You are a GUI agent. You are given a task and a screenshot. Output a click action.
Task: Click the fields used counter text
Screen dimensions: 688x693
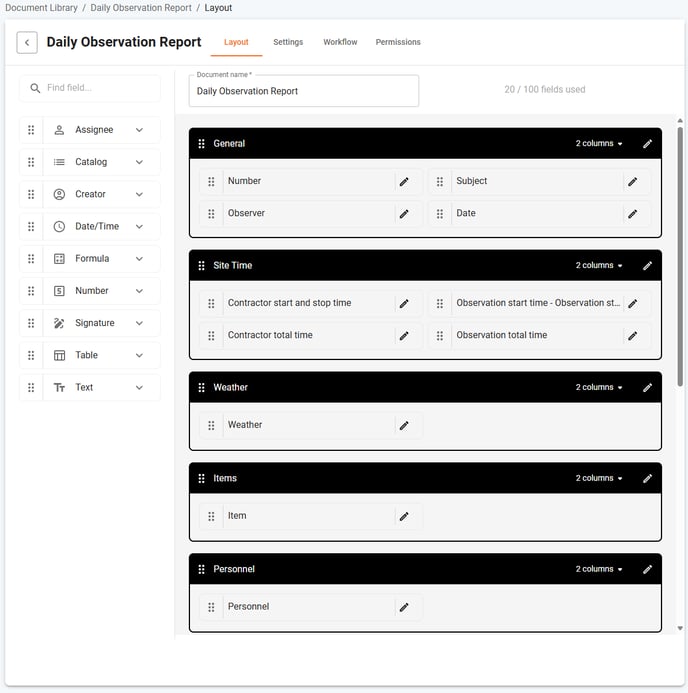(x=545, y=90)
